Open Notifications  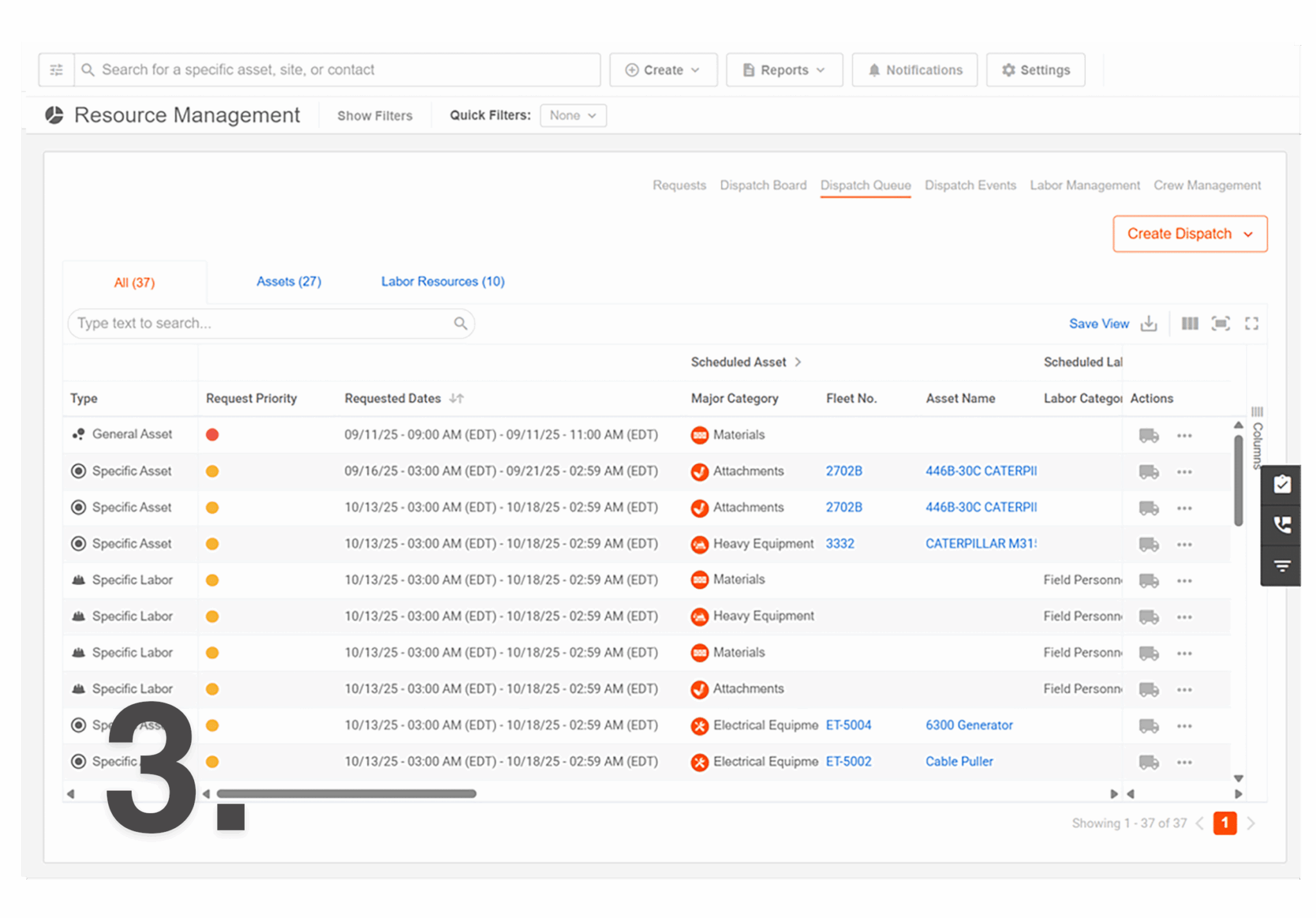pos(914,69)
